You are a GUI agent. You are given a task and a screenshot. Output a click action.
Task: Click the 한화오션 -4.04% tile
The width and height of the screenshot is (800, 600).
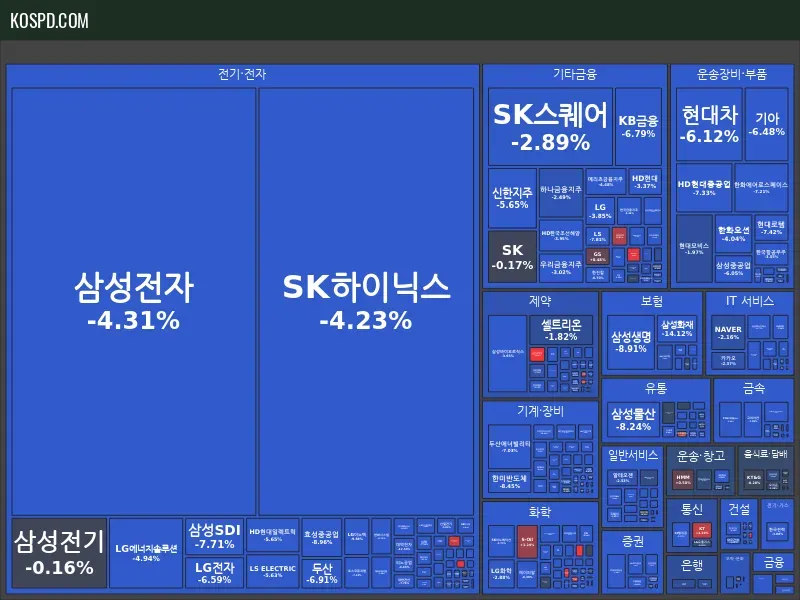[733, 234]
